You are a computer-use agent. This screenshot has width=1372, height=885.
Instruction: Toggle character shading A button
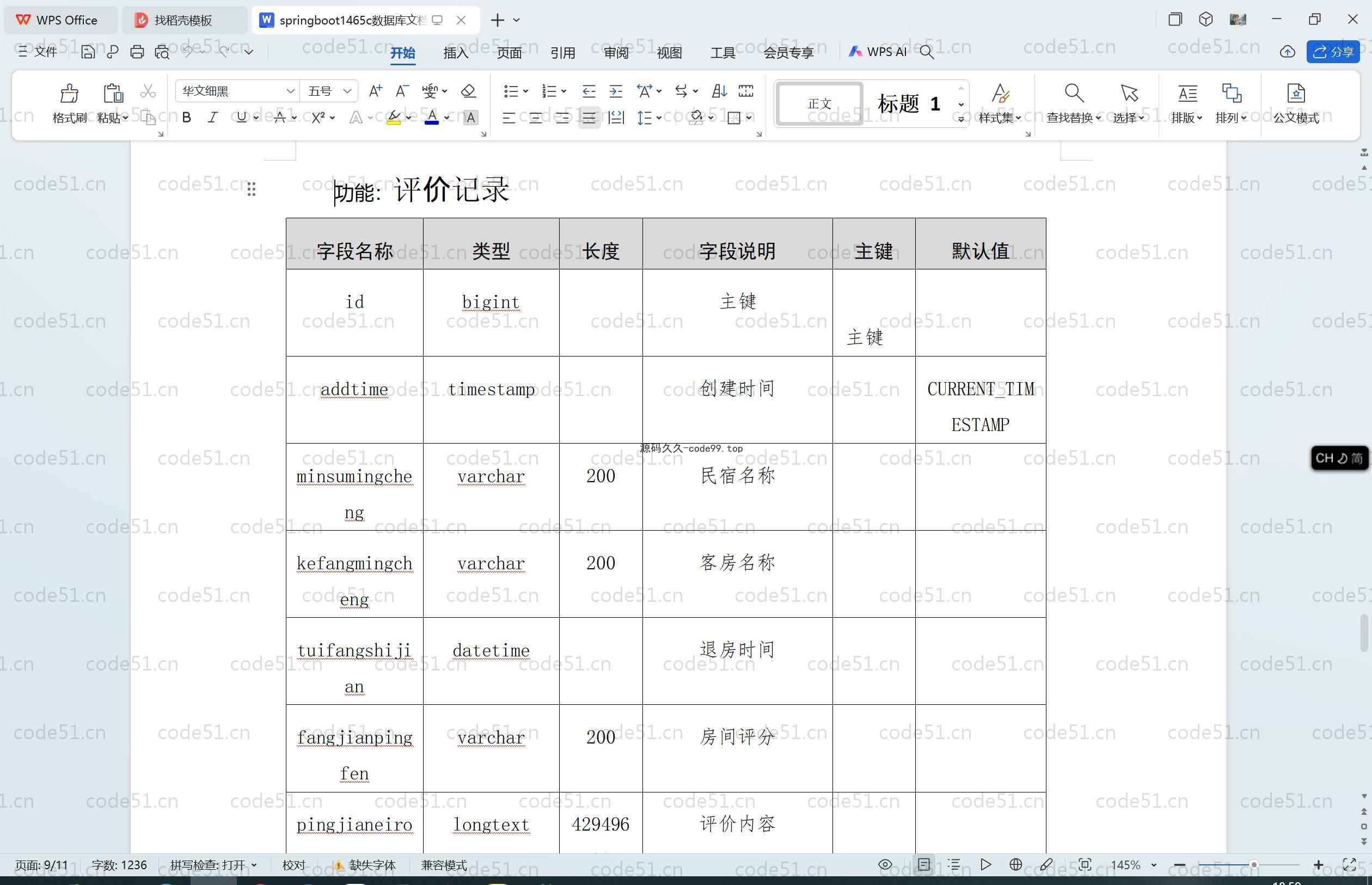(x=471, y=118)
